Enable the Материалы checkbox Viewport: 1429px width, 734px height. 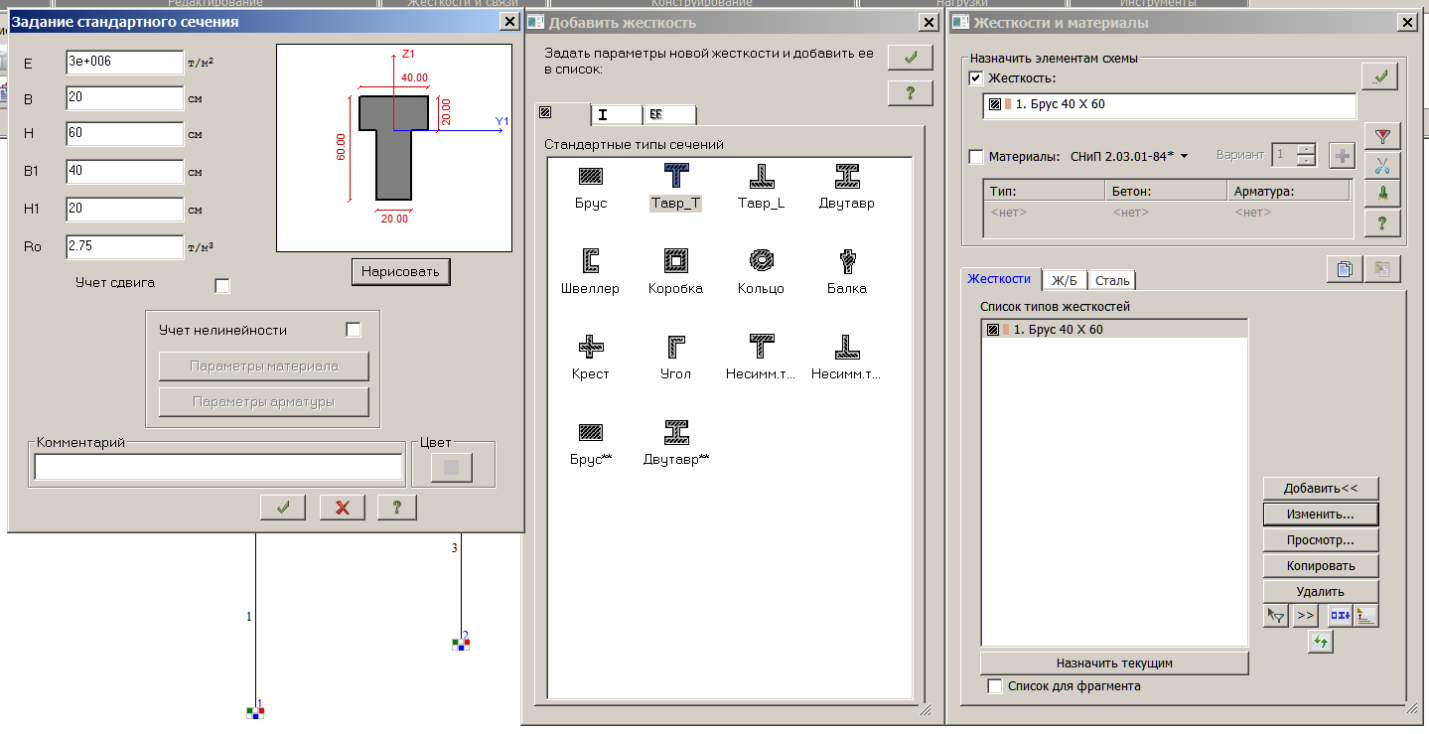976,156
